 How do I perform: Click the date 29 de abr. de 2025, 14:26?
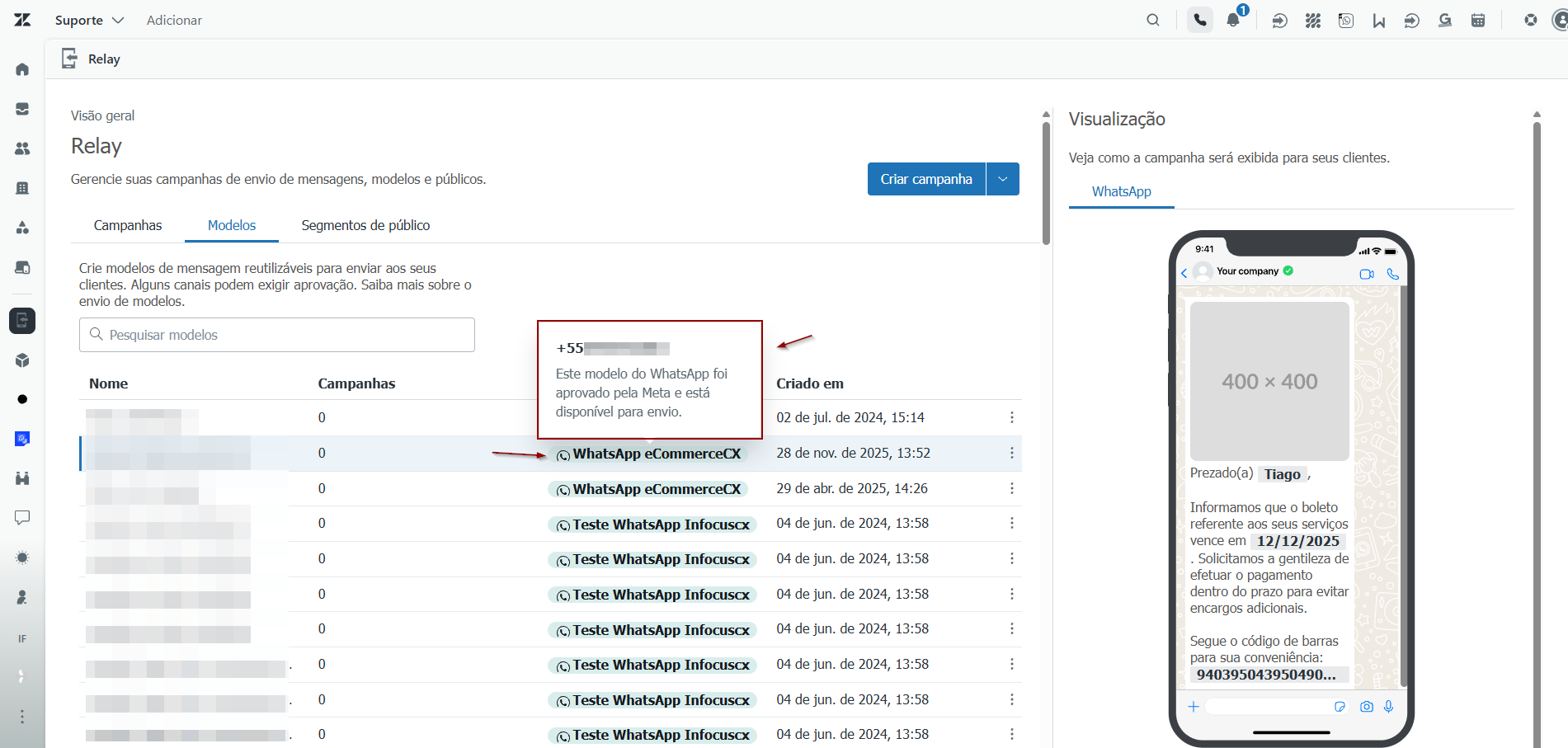tap(852, 488)
